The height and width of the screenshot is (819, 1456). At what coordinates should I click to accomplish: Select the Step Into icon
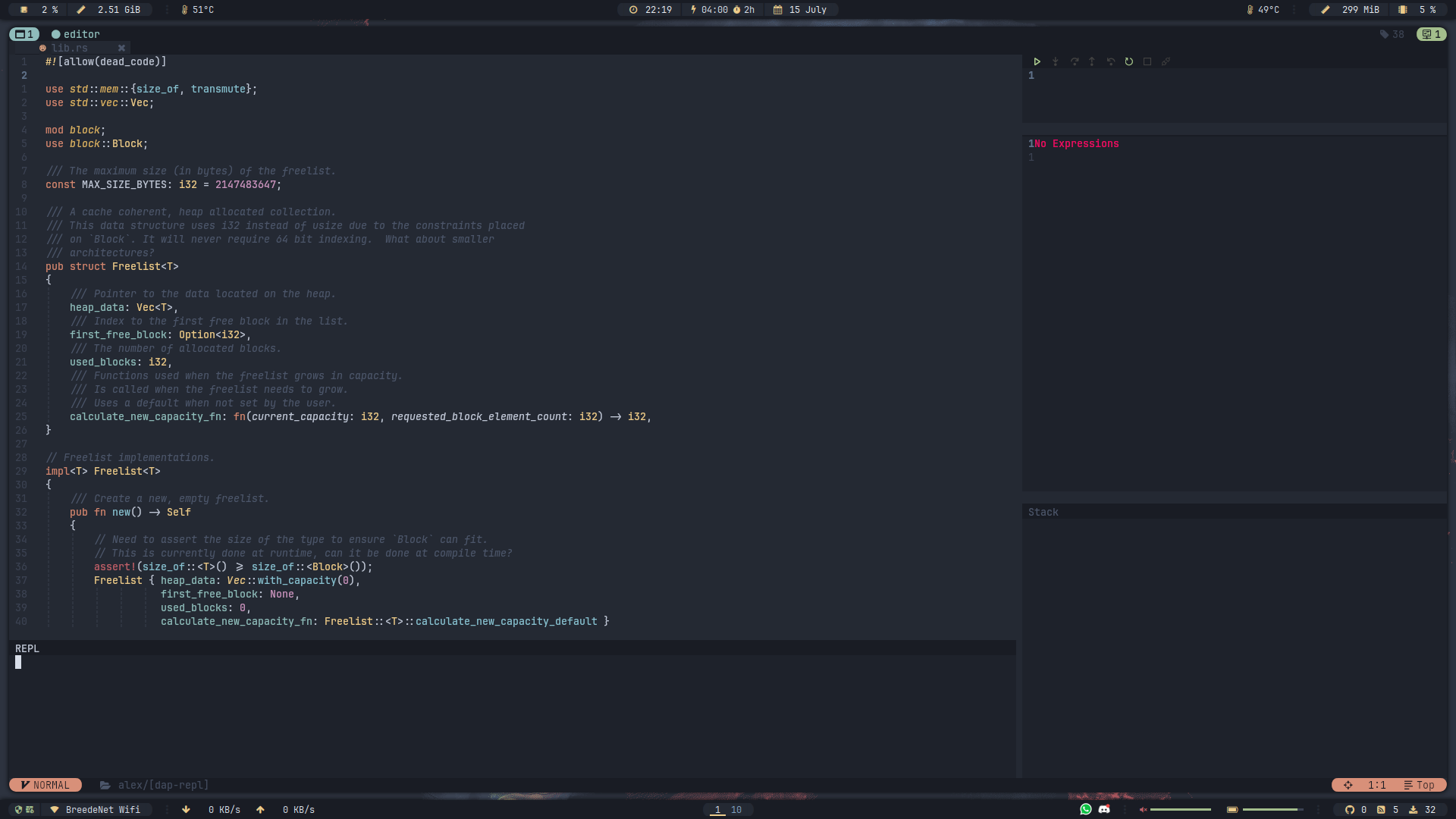[1056, 61]
